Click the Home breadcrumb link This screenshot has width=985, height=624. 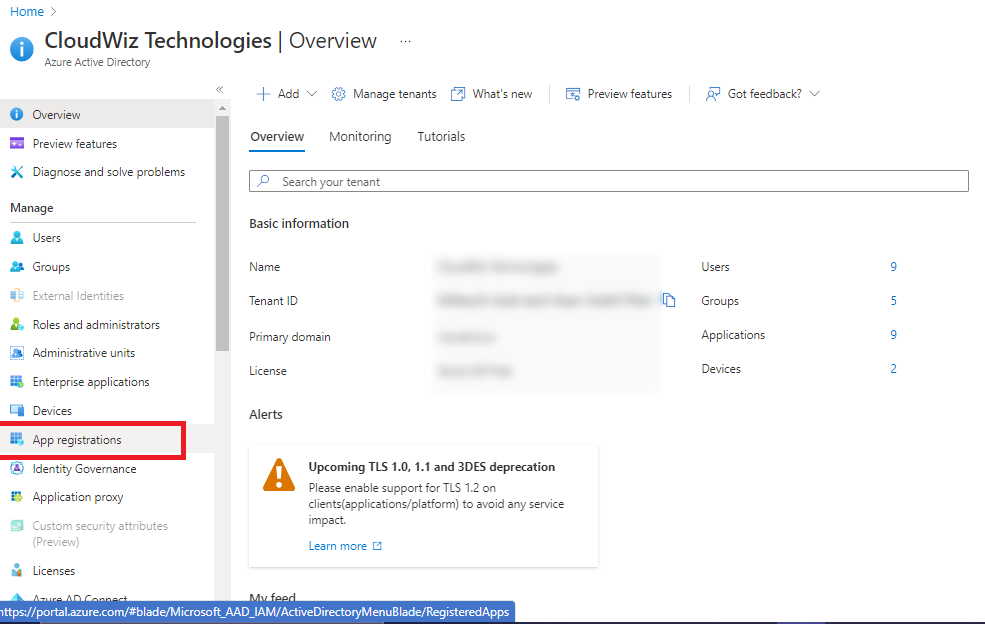coord(27,11)
